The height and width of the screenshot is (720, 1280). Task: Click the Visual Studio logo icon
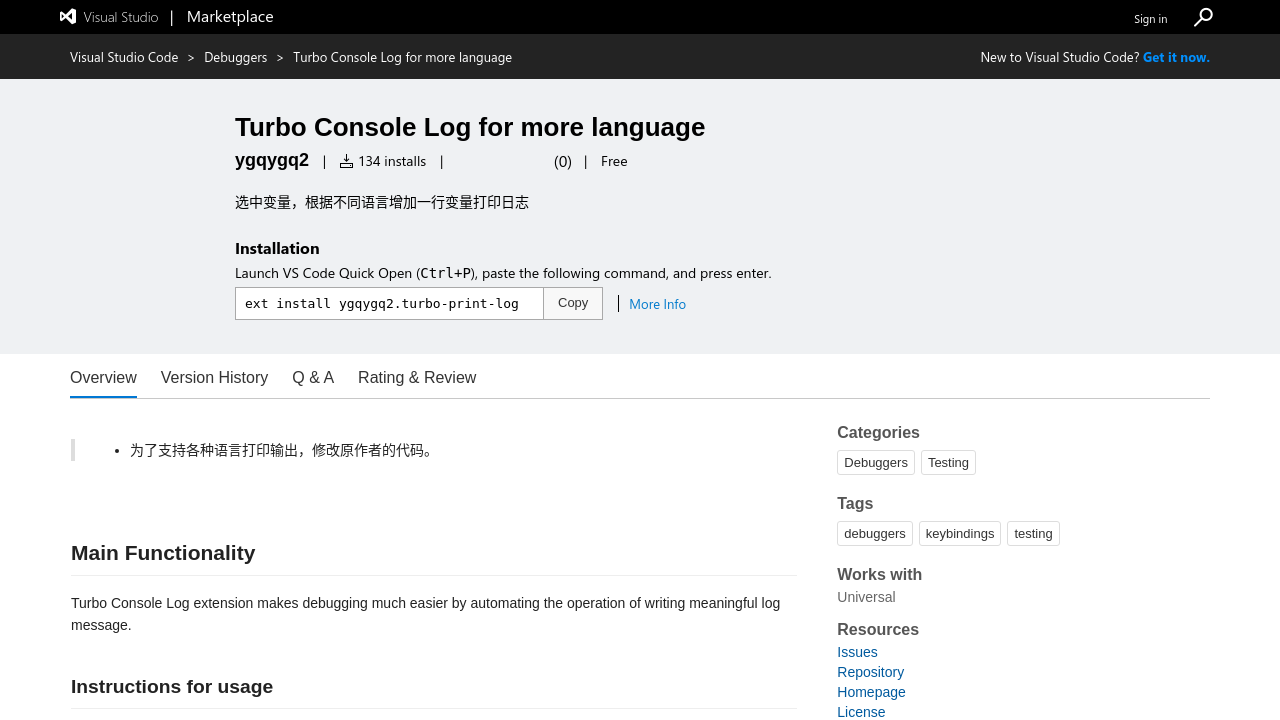click(x=68, y=16)
